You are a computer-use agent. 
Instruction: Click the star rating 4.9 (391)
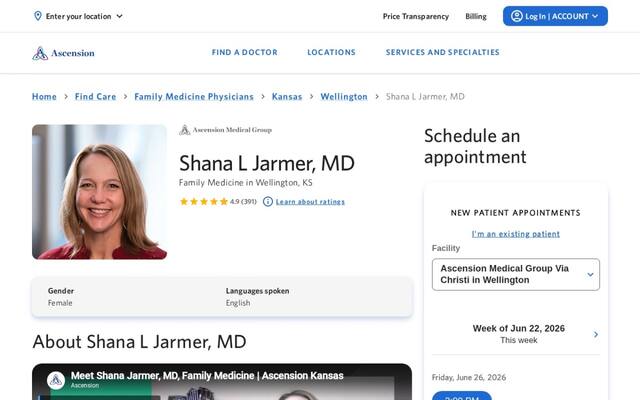pyautogui.click(x=218, y=202)
